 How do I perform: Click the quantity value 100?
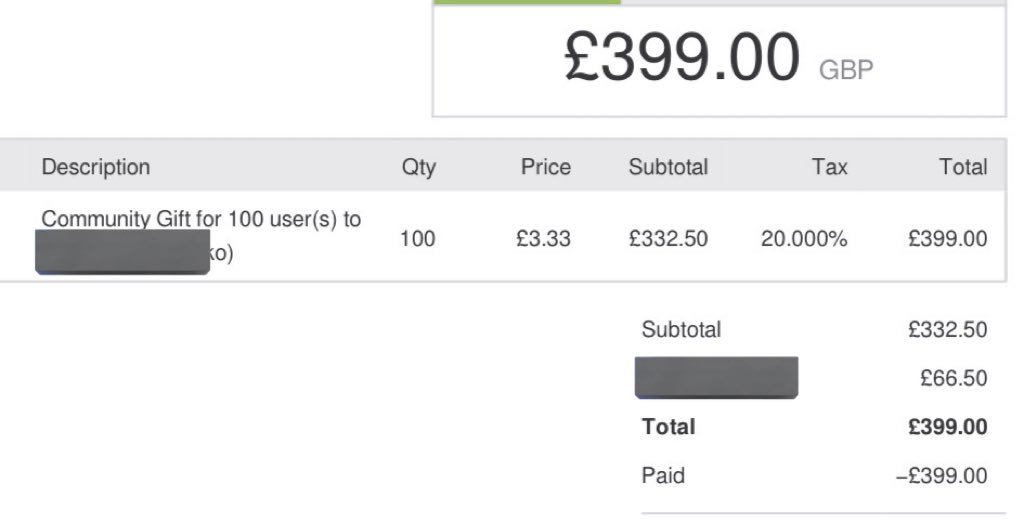[417, 239]
